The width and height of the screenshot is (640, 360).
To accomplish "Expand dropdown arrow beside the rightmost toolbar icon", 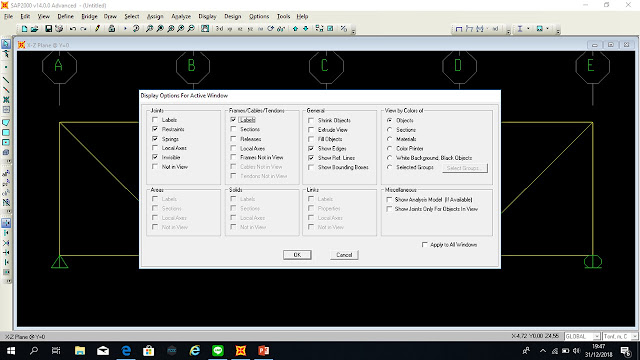I will pos(548,29).
